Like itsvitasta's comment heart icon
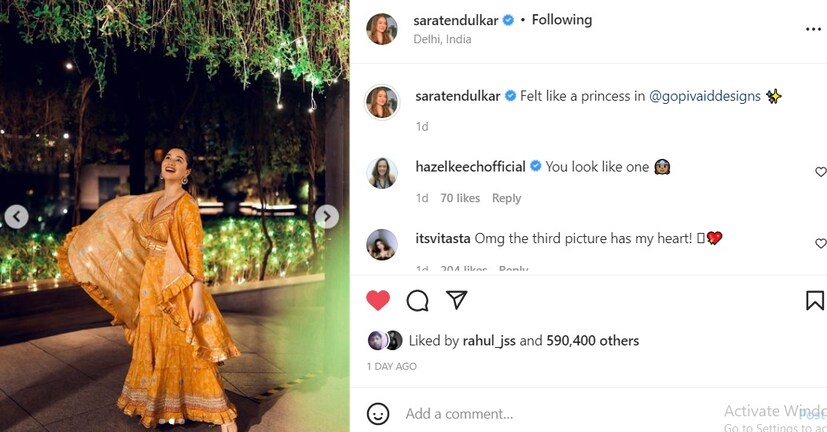 [x=821, y=243]
